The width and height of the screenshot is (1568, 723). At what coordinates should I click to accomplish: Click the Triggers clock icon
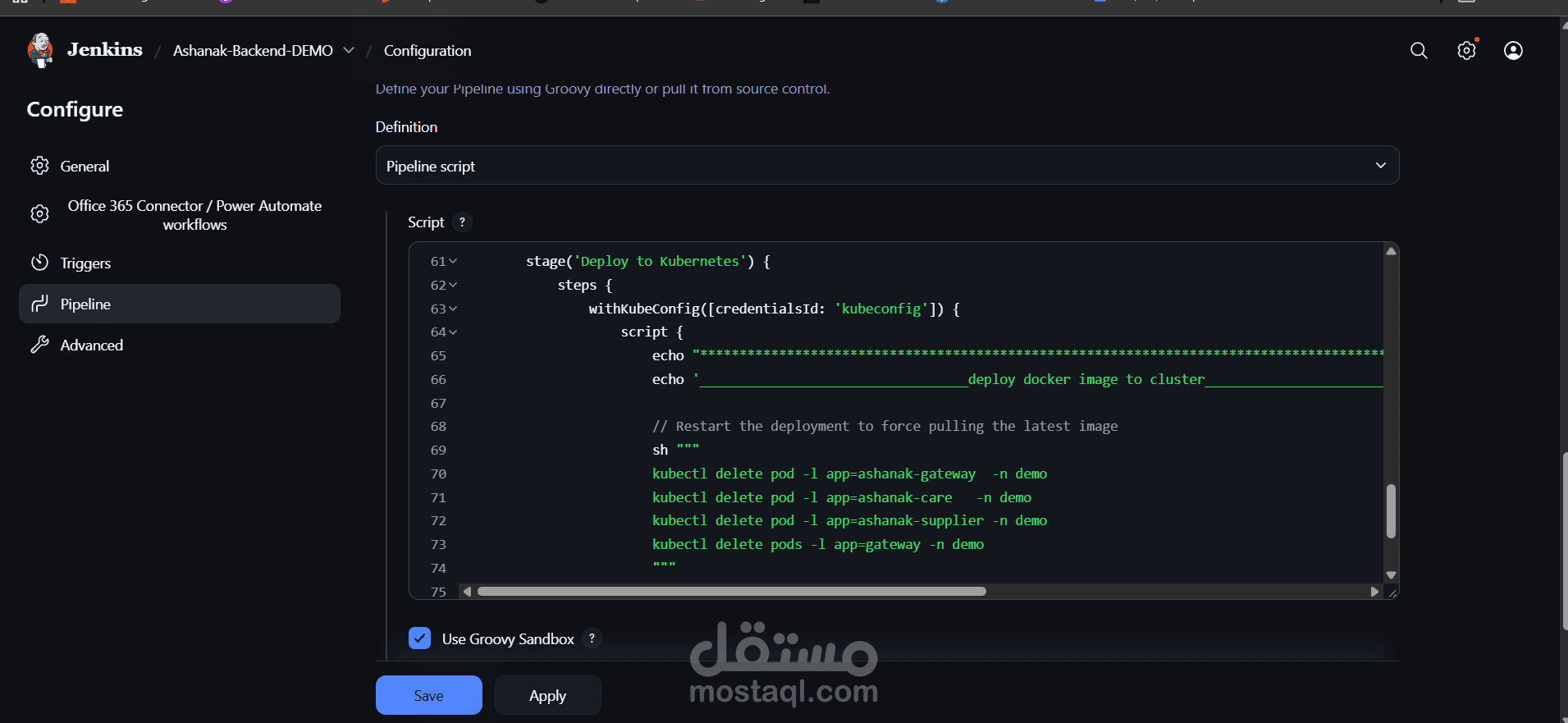point(39,263)
